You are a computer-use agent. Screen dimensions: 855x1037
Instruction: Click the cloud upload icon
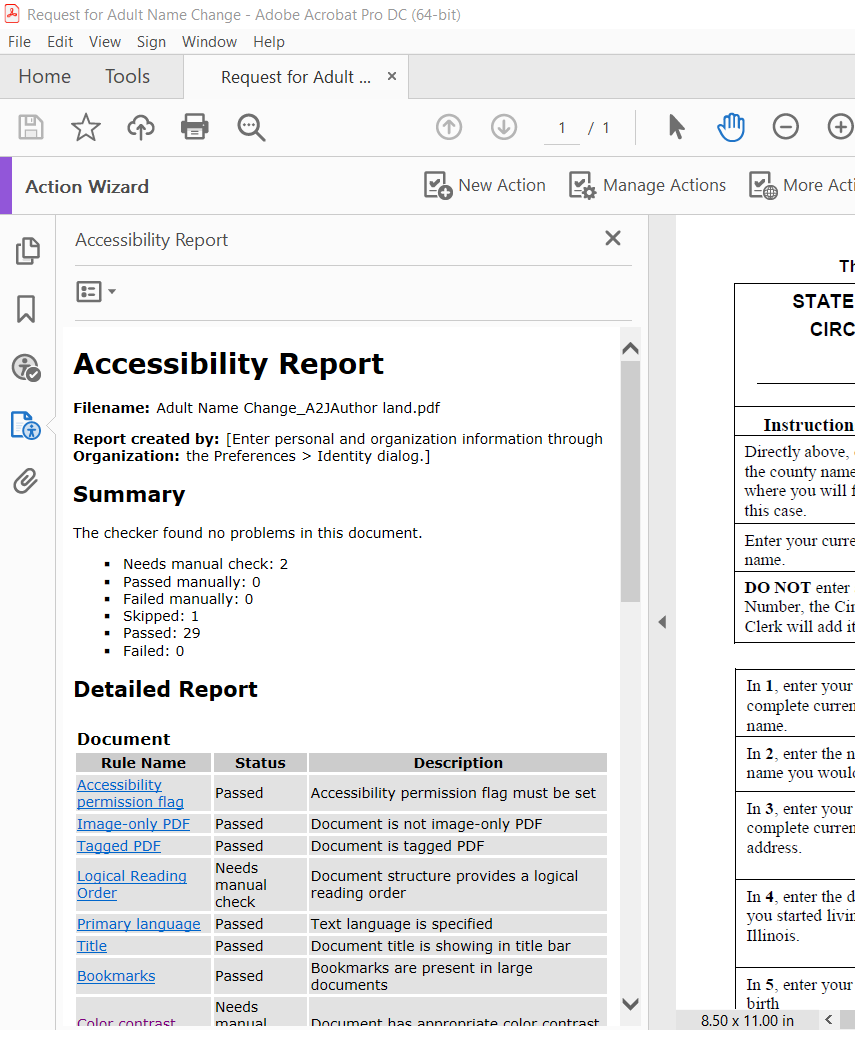pyautogui.click(x=141, y=127)
